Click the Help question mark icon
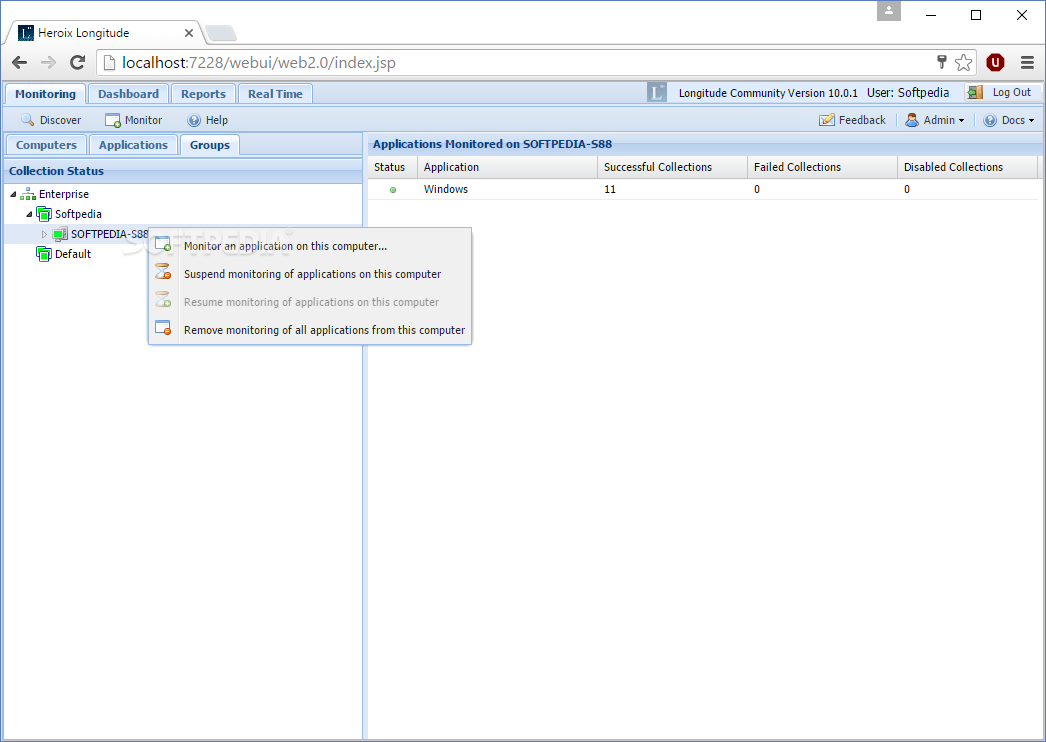Screen dimensions: 1046x742 [194, 120]
